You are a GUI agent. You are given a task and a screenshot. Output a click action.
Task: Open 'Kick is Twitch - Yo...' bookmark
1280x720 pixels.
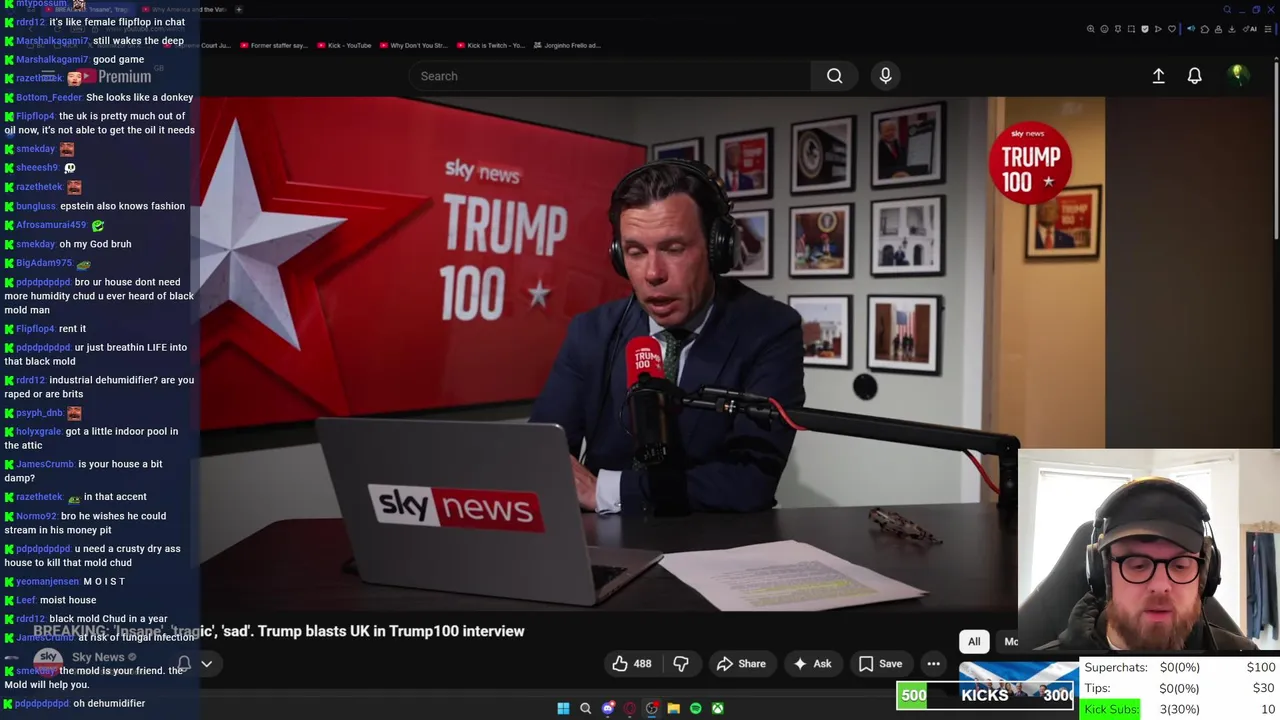coord(489,45)
